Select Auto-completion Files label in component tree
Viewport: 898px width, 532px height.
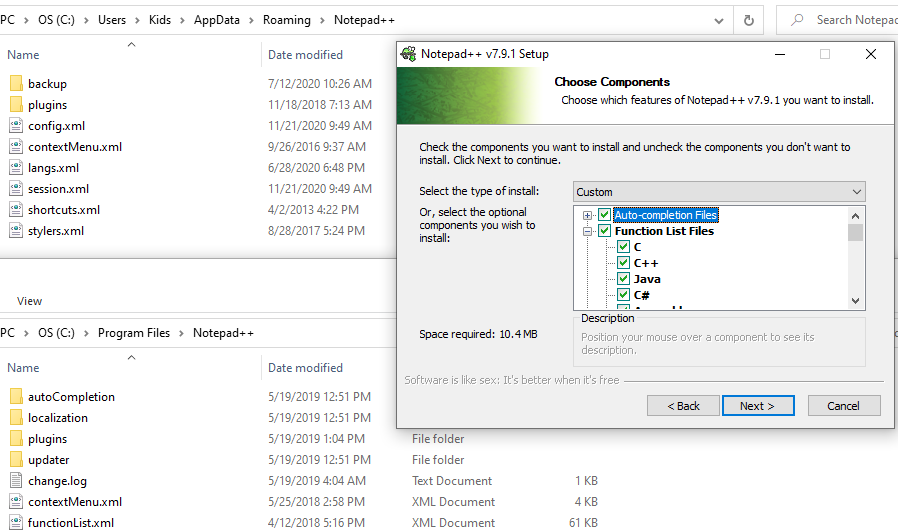coord(665,215)
